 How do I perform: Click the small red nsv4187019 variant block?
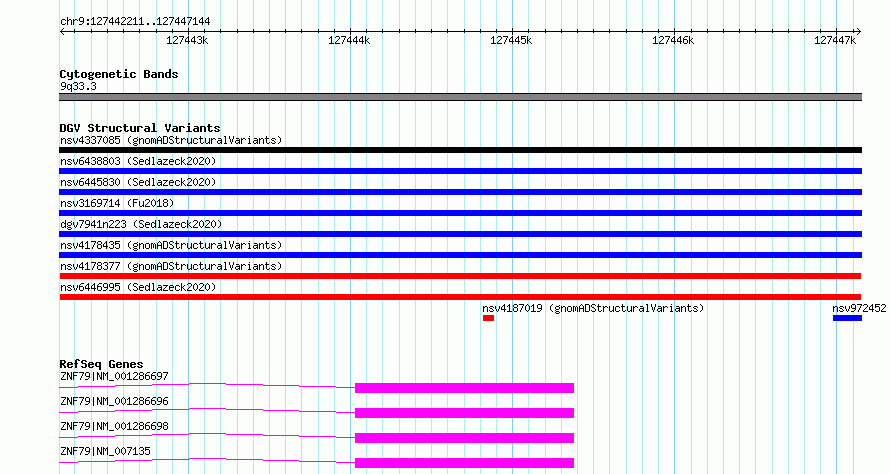point(488,318)
